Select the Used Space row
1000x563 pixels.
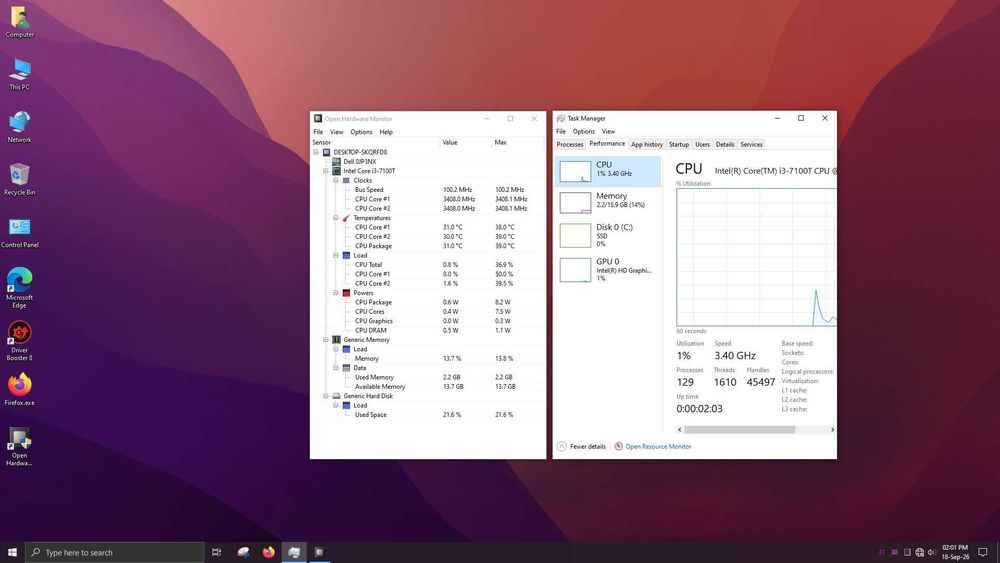point(428,415)
